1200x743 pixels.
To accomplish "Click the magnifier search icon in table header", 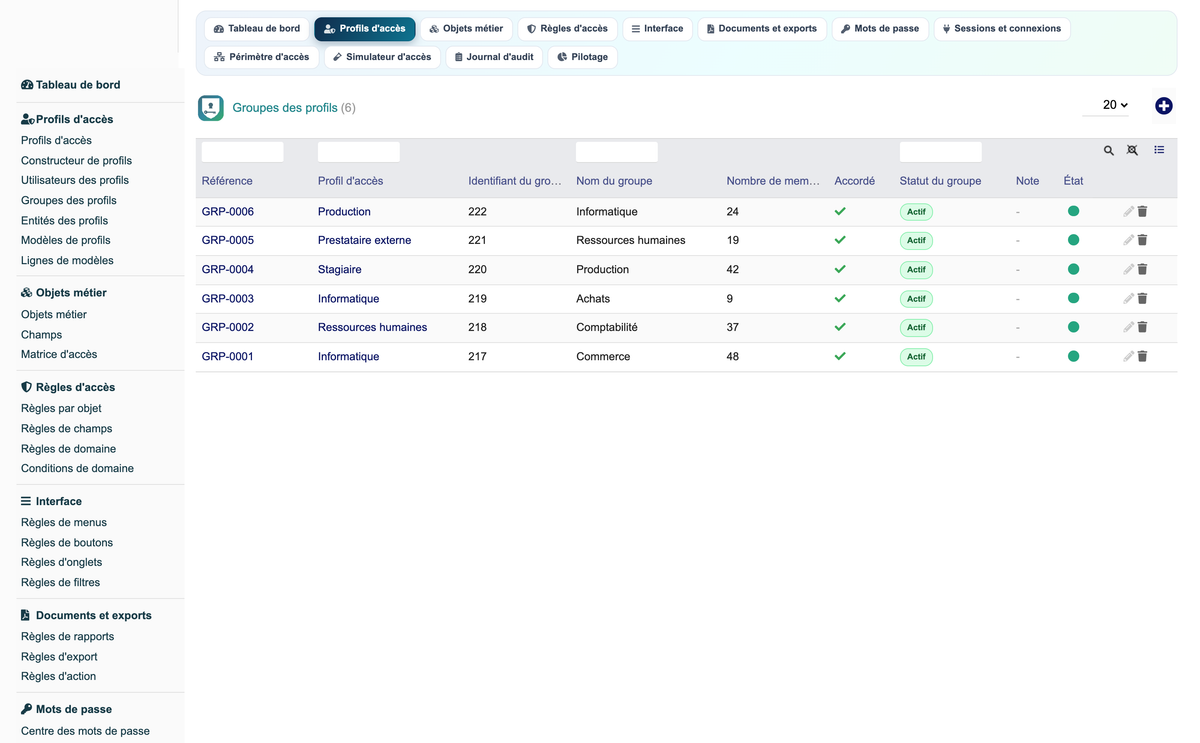I will tap(1109, 150).
